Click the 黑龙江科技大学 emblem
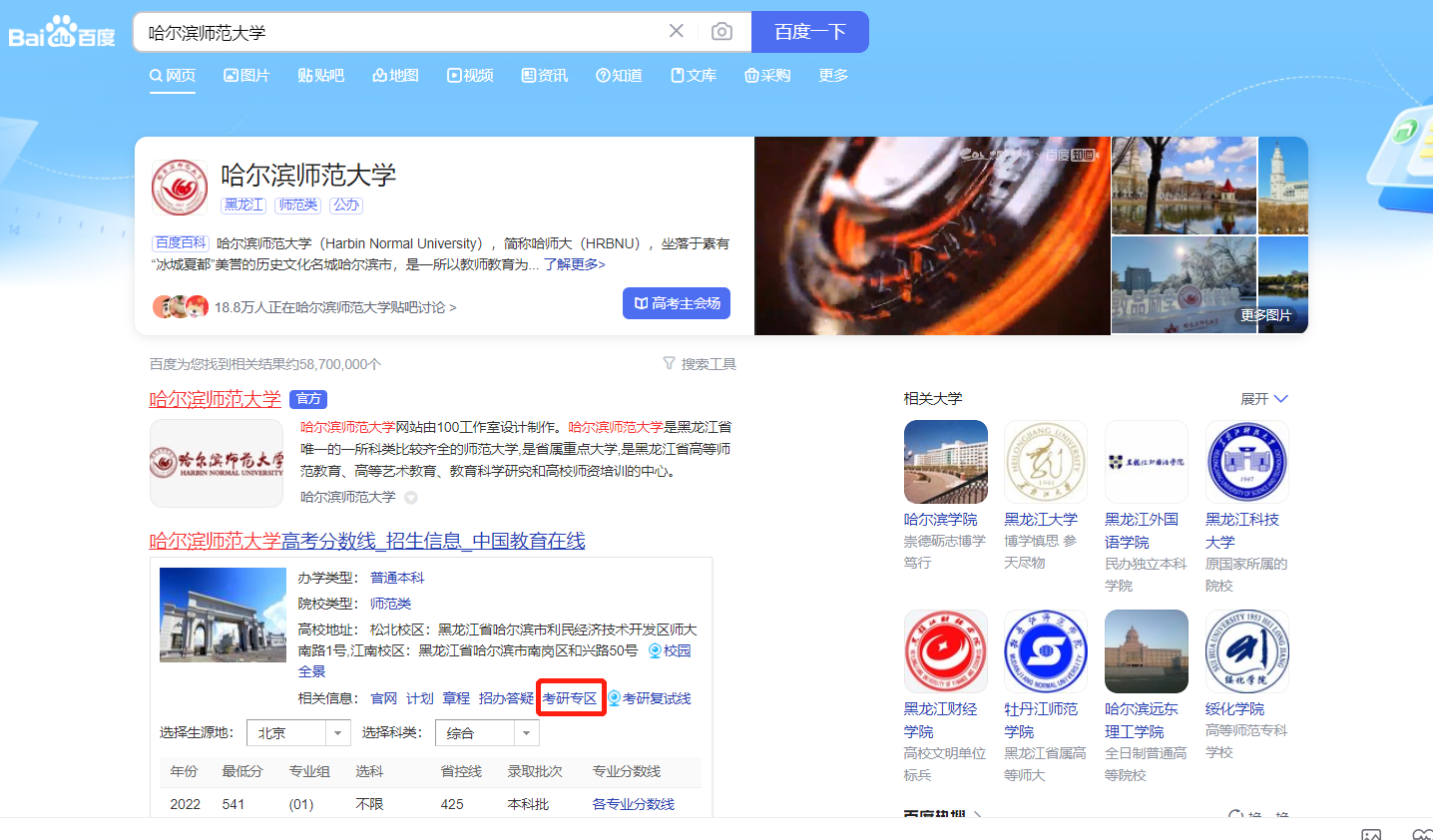Image resolution: width=1433 pixels, height=840 pixels. (1247, 462)
